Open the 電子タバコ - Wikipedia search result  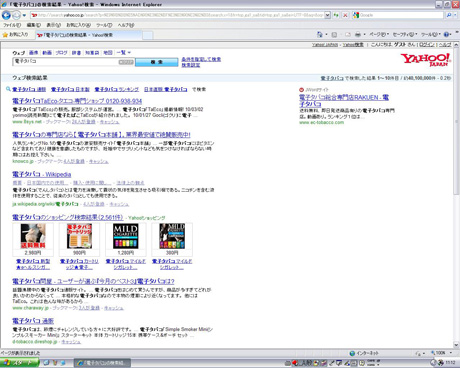click(42, 174)
